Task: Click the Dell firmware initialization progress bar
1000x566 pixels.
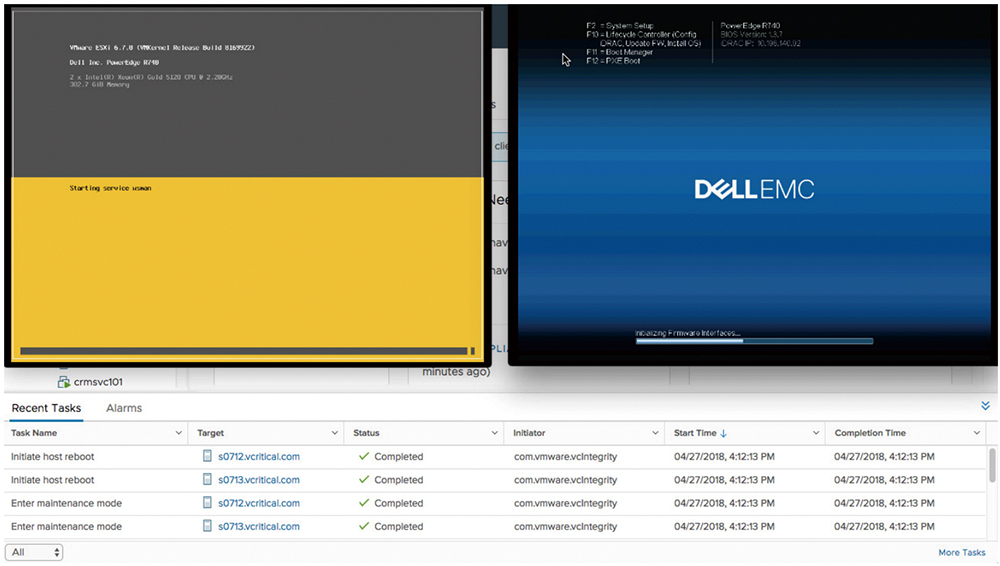Action: point(754,341)
